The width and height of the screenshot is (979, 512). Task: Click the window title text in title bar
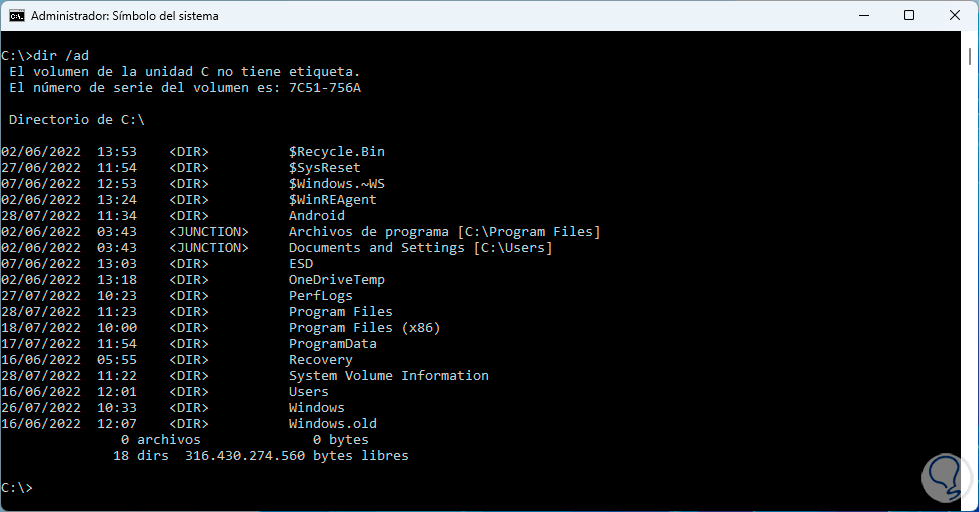click(x=125, y=16)
